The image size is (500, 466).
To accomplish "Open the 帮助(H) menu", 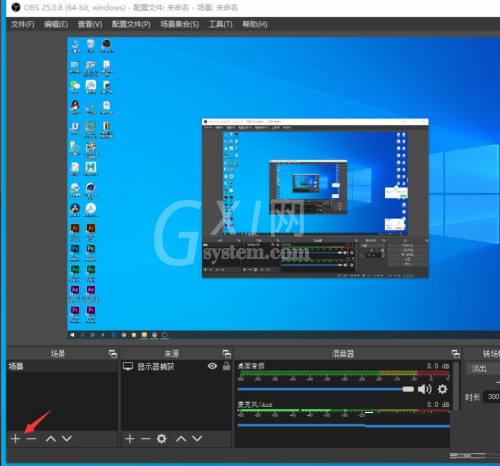I will (255, 24).
